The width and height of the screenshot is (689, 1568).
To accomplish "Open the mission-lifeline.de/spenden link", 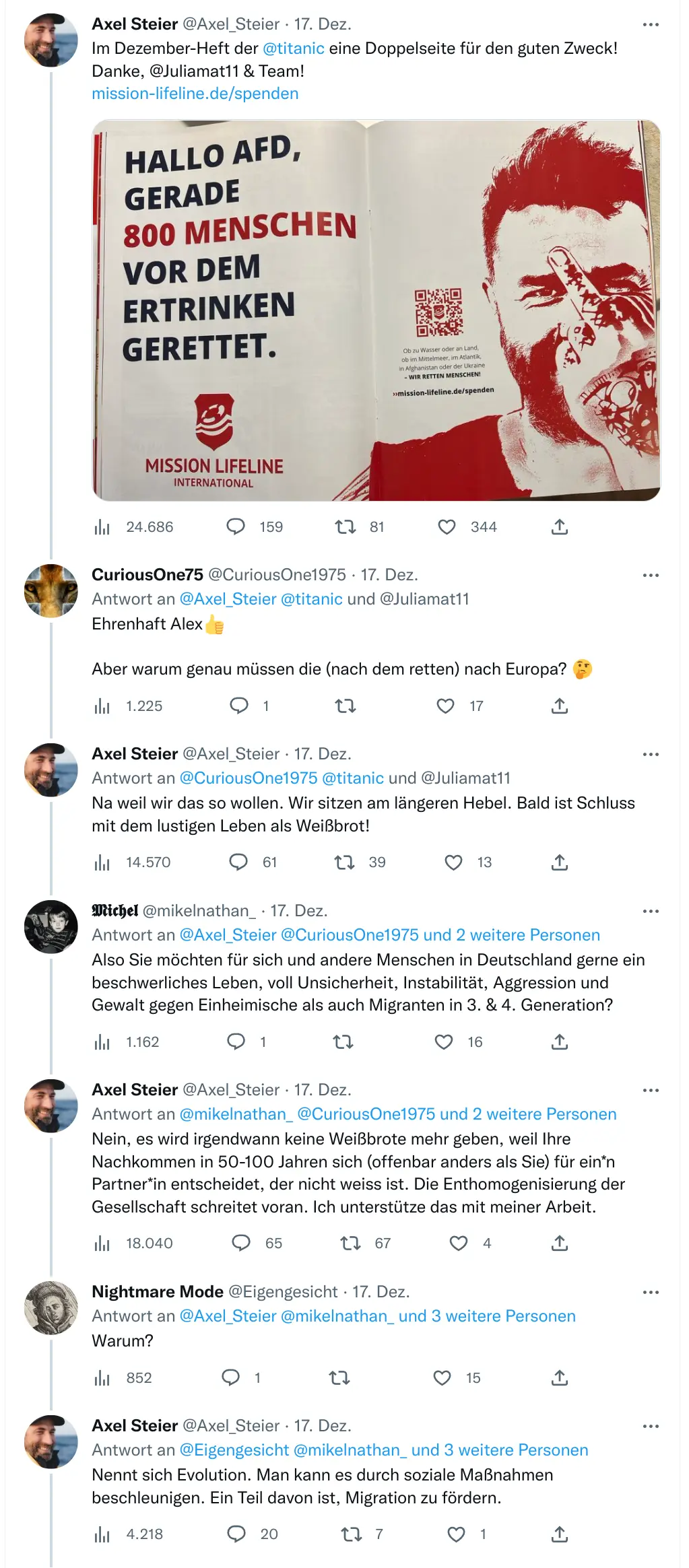I will pos(195,94).
